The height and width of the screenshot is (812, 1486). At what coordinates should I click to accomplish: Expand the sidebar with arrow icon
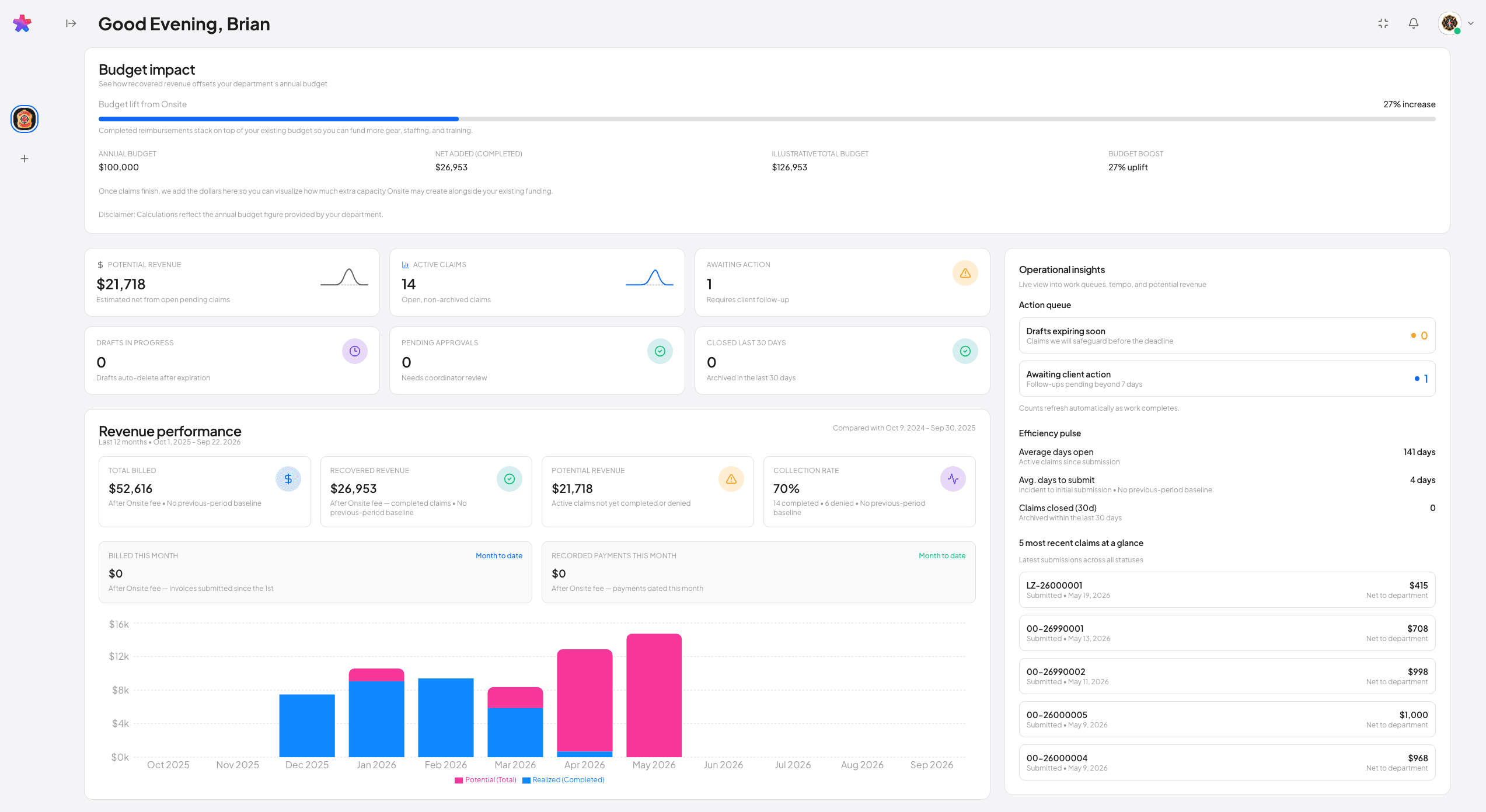[71, 23]
